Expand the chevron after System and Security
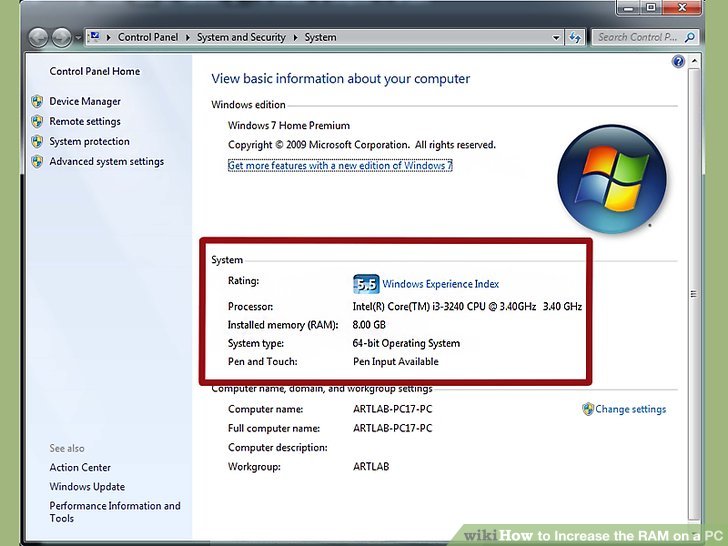The height and width of the screenshot is (546, 728). pos(295,37)
